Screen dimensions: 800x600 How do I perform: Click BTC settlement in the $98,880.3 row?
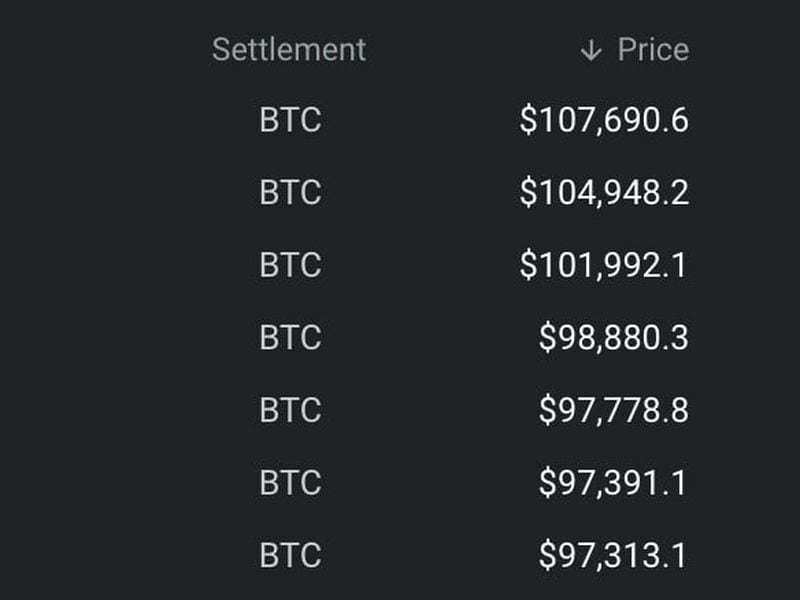click(290, 338)
